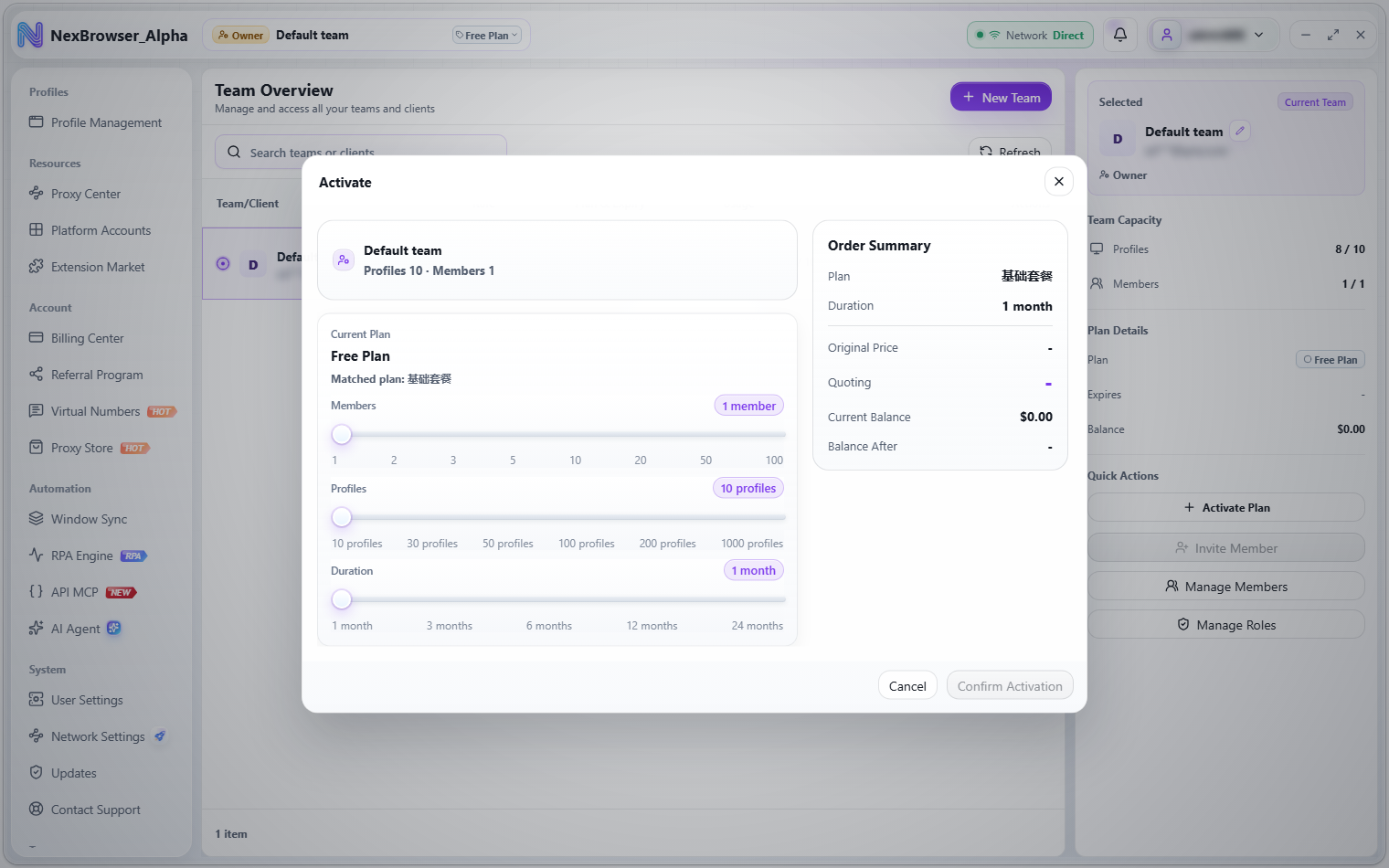
Task: Select 12 months tick on Duration slider
Action: pyautogui.click(x=652, y=625)
